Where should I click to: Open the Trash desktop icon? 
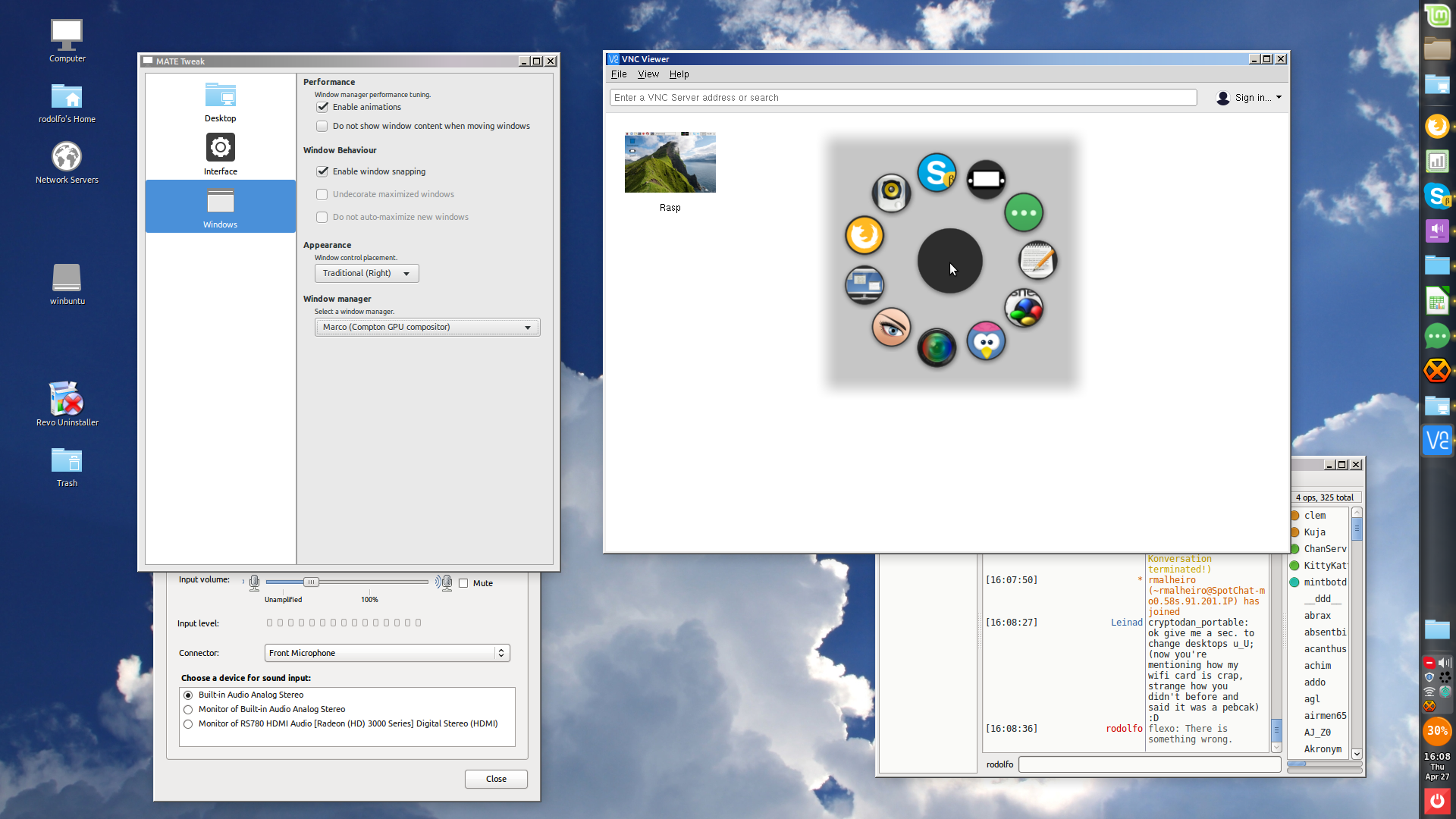(67, 466)
